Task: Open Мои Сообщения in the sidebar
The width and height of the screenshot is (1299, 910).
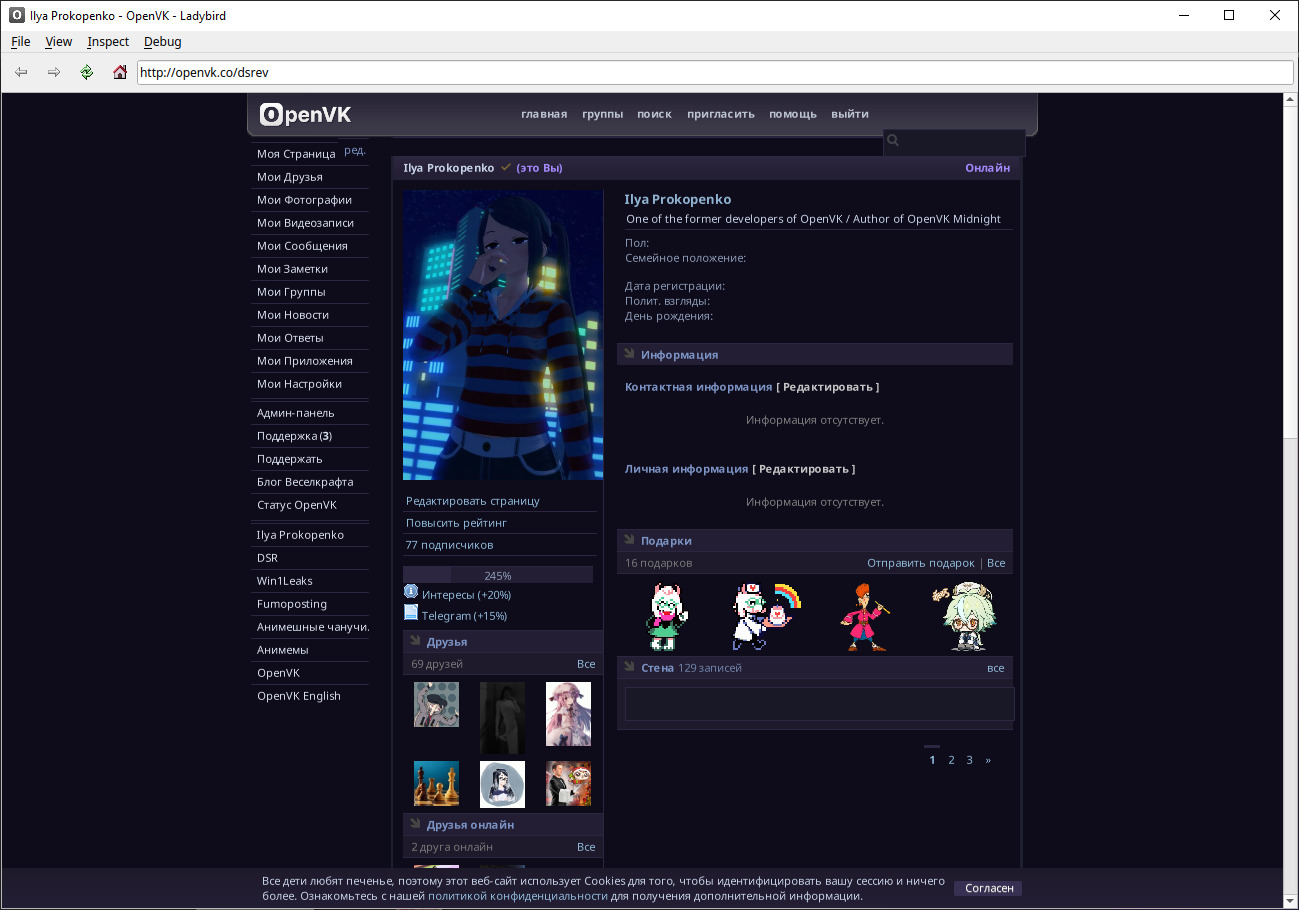Action: click(x=302, y=246)
